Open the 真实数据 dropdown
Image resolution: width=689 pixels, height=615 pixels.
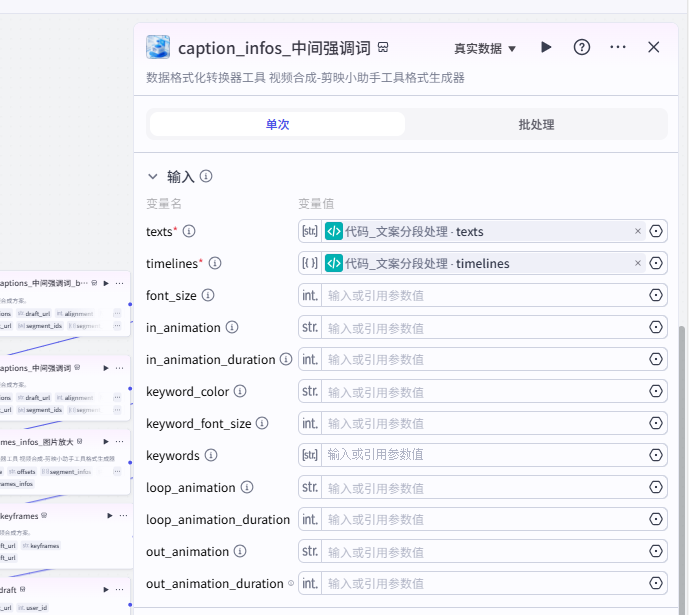(x=485, y=48)
